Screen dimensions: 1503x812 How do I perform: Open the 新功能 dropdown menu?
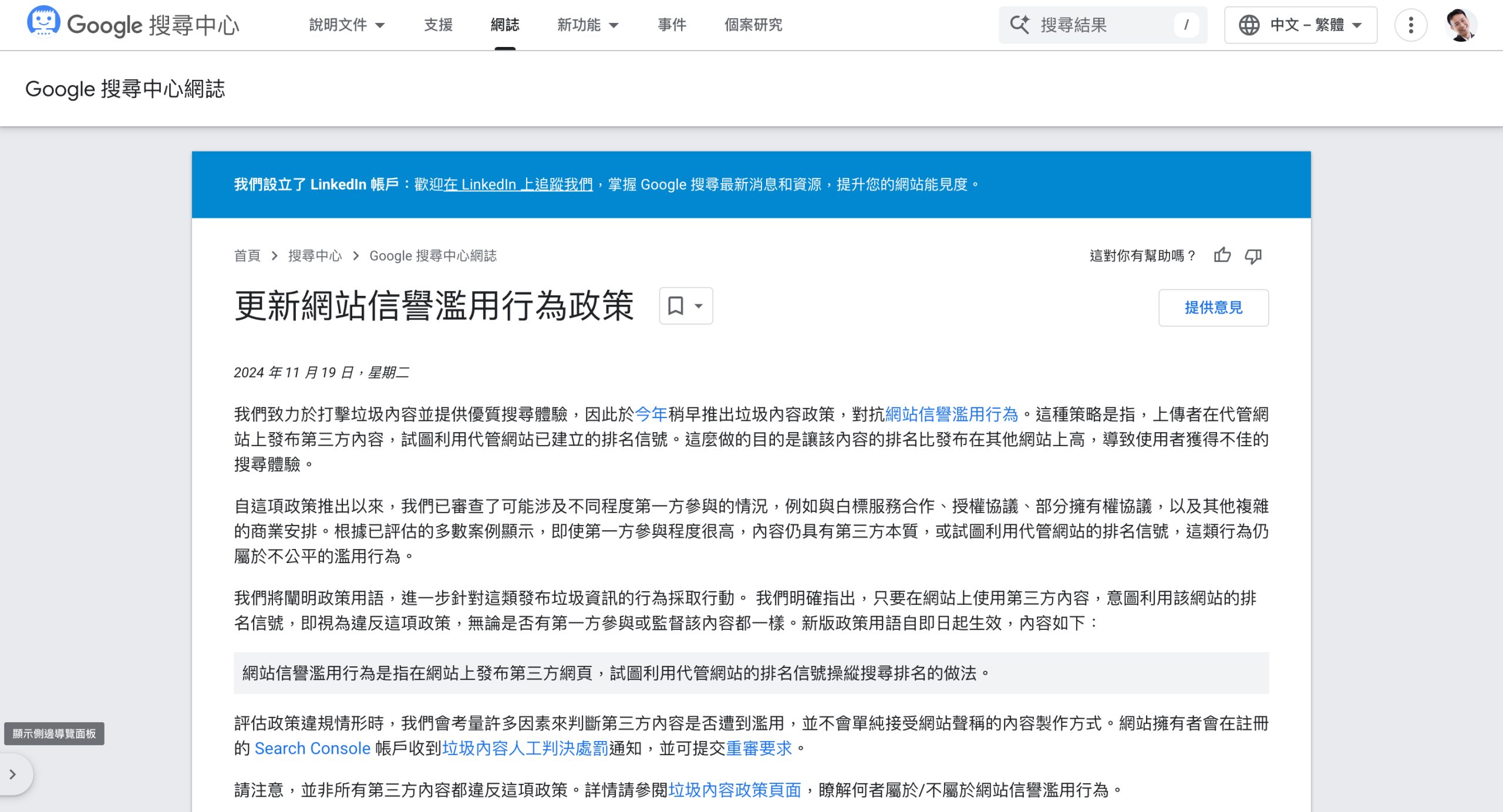587,25
